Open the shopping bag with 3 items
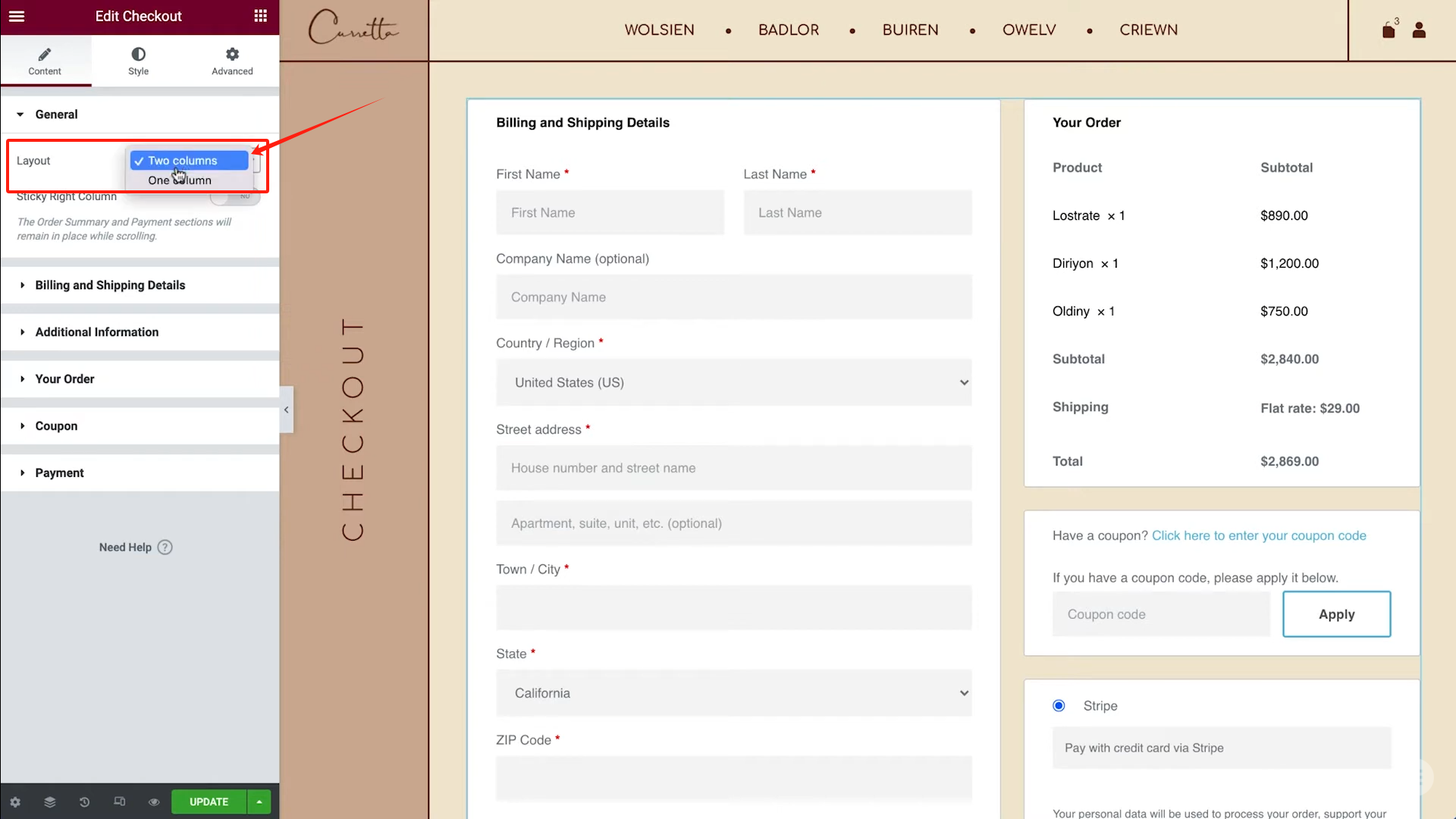 tap(1389, 30)
